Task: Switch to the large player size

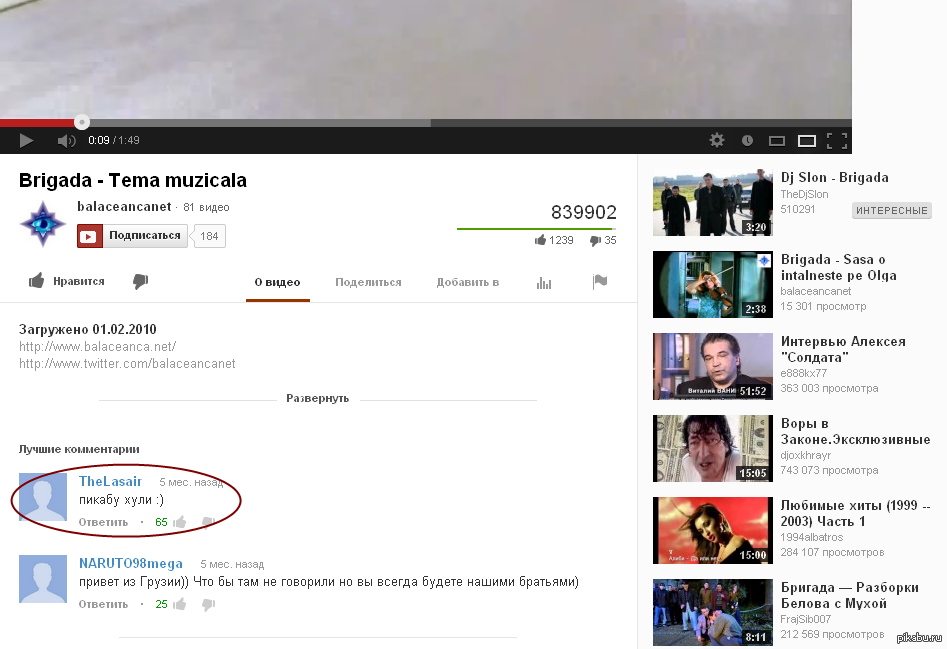Action: click(806, 141)
